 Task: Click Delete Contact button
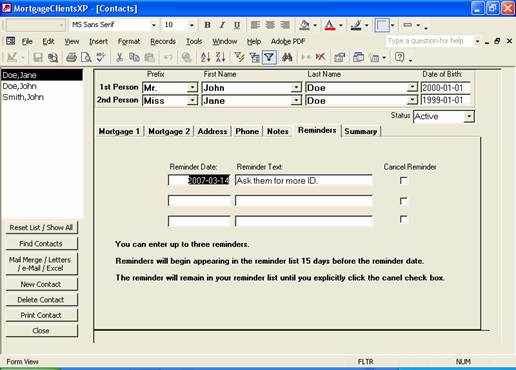[x=41, y=300]
